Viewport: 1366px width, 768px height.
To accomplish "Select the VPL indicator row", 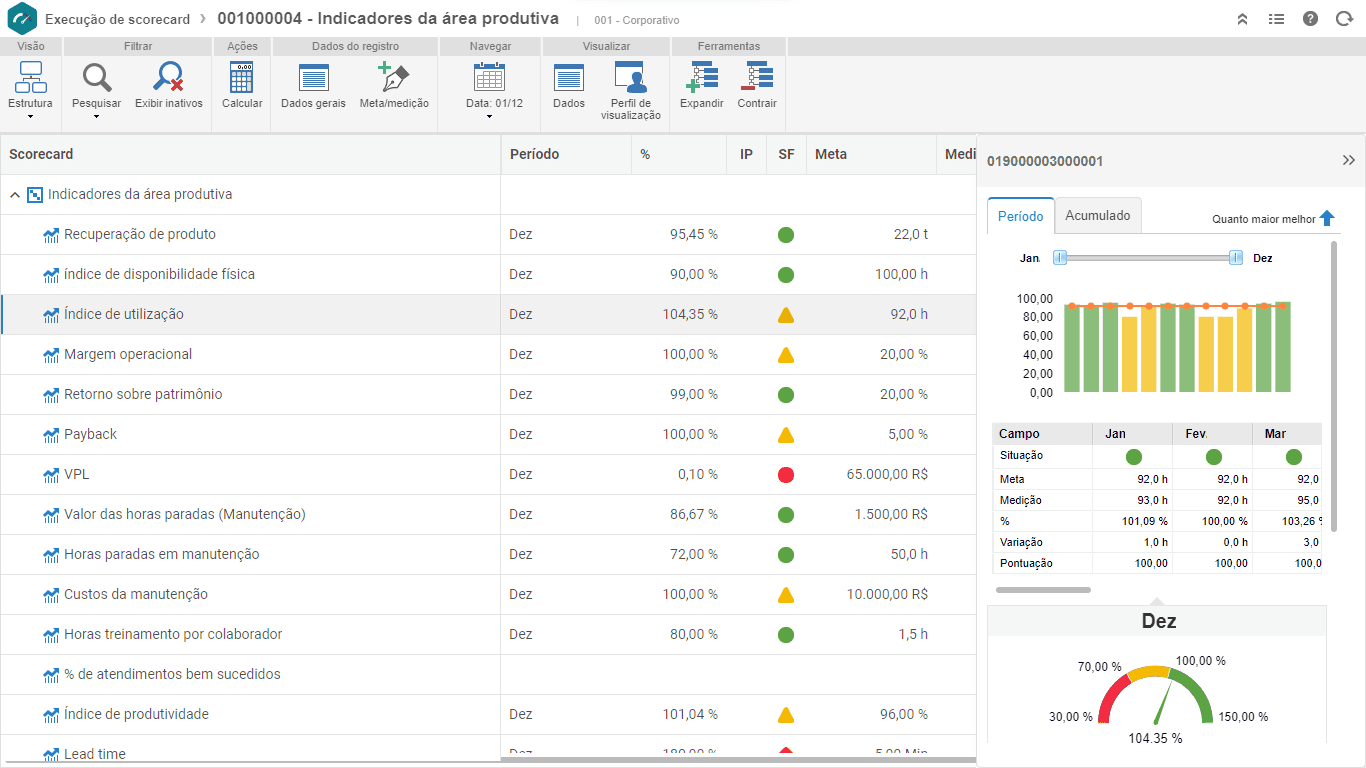I will pyautogui.click(x=77, y=474).
